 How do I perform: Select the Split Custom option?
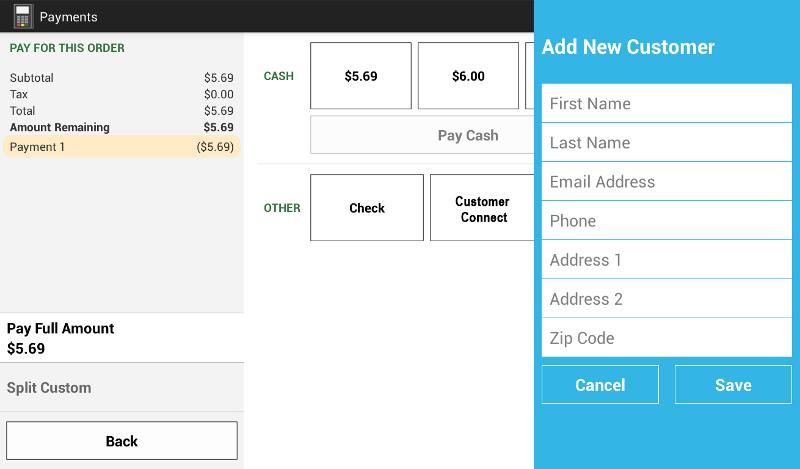pos(122,387)
